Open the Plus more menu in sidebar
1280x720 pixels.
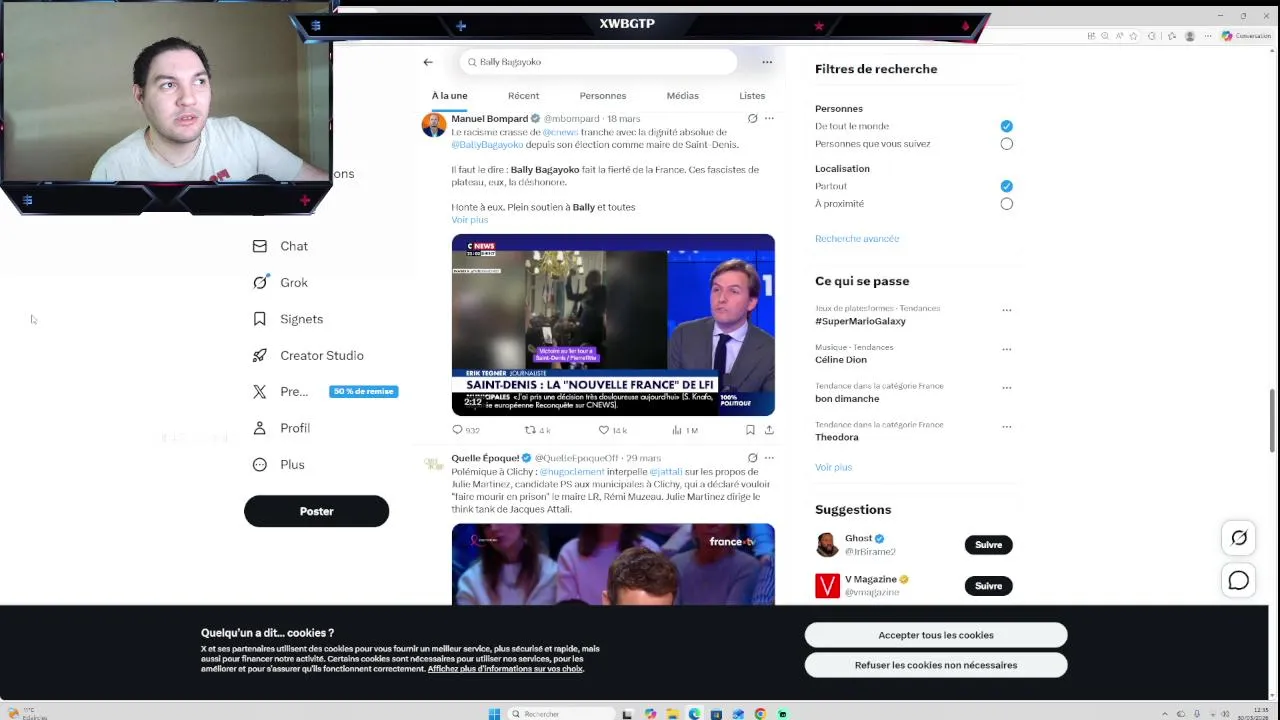(279, 465)
